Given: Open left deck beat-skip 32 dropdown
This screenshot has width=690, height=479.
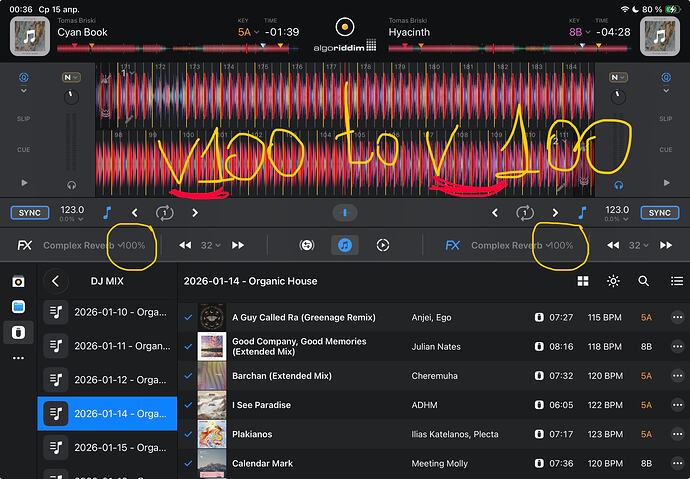Looking at the screenshot, I should [x=211, y=245].
